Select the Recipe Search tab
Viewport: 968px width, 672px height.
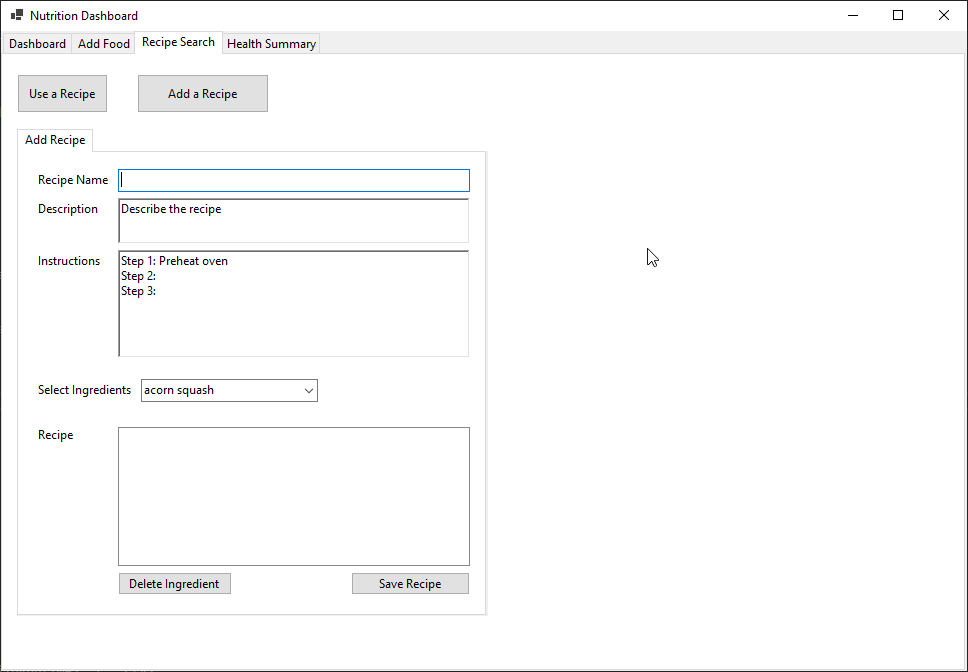click(x=178, y=42)
